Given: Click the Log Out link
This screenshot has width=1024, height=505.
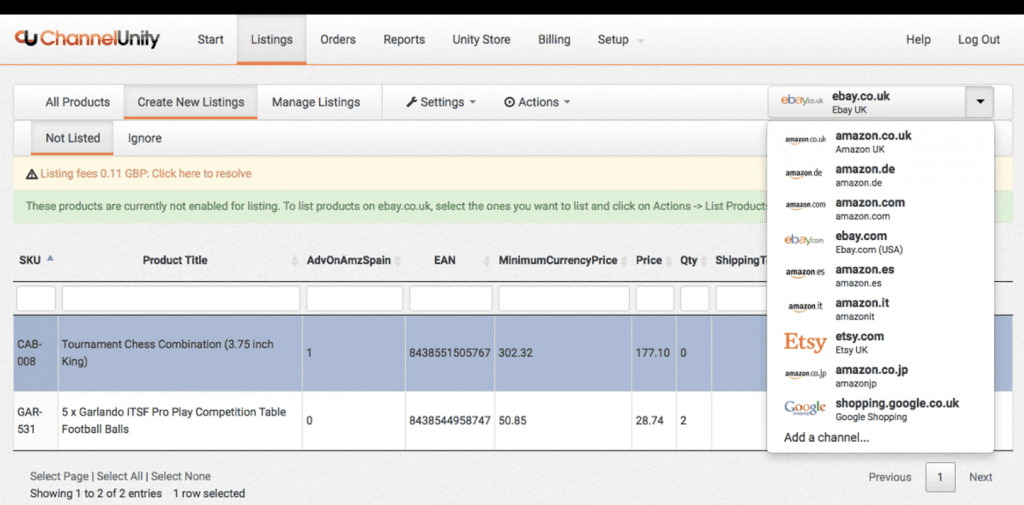Looking at the screenshot, I should click(978, 40).
